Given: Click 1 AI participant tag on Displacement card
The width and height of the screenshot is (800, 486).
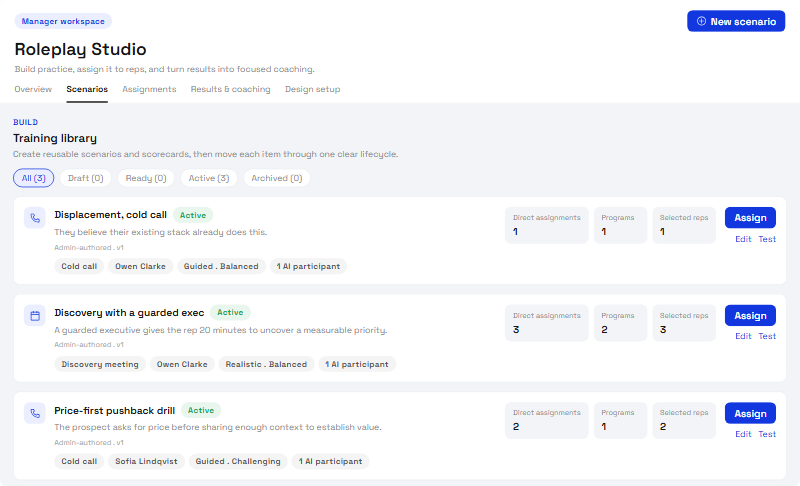Looking at the screenshot, I should [x=308, y=266].
